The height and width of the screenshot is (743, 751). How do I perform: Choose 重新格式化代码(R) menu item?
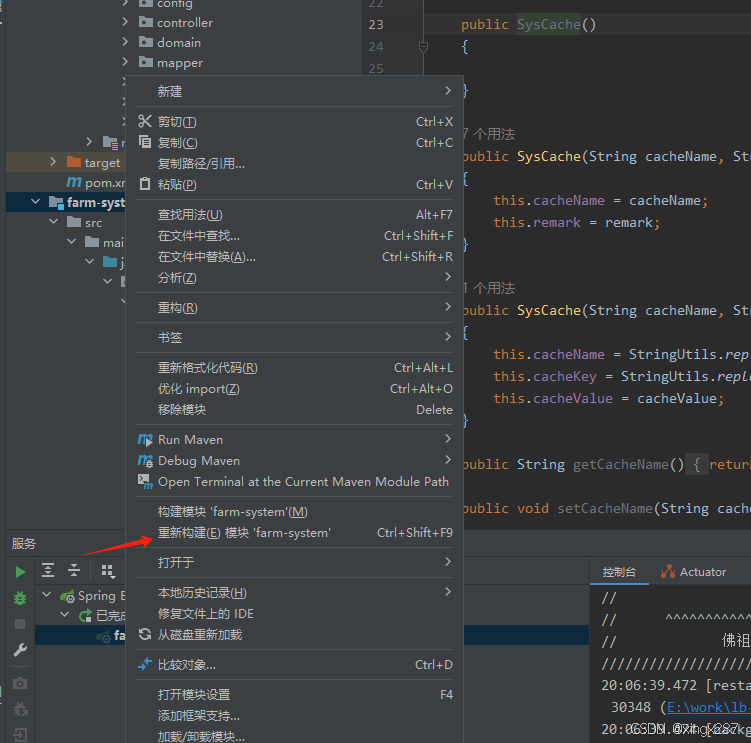[295, 367]
